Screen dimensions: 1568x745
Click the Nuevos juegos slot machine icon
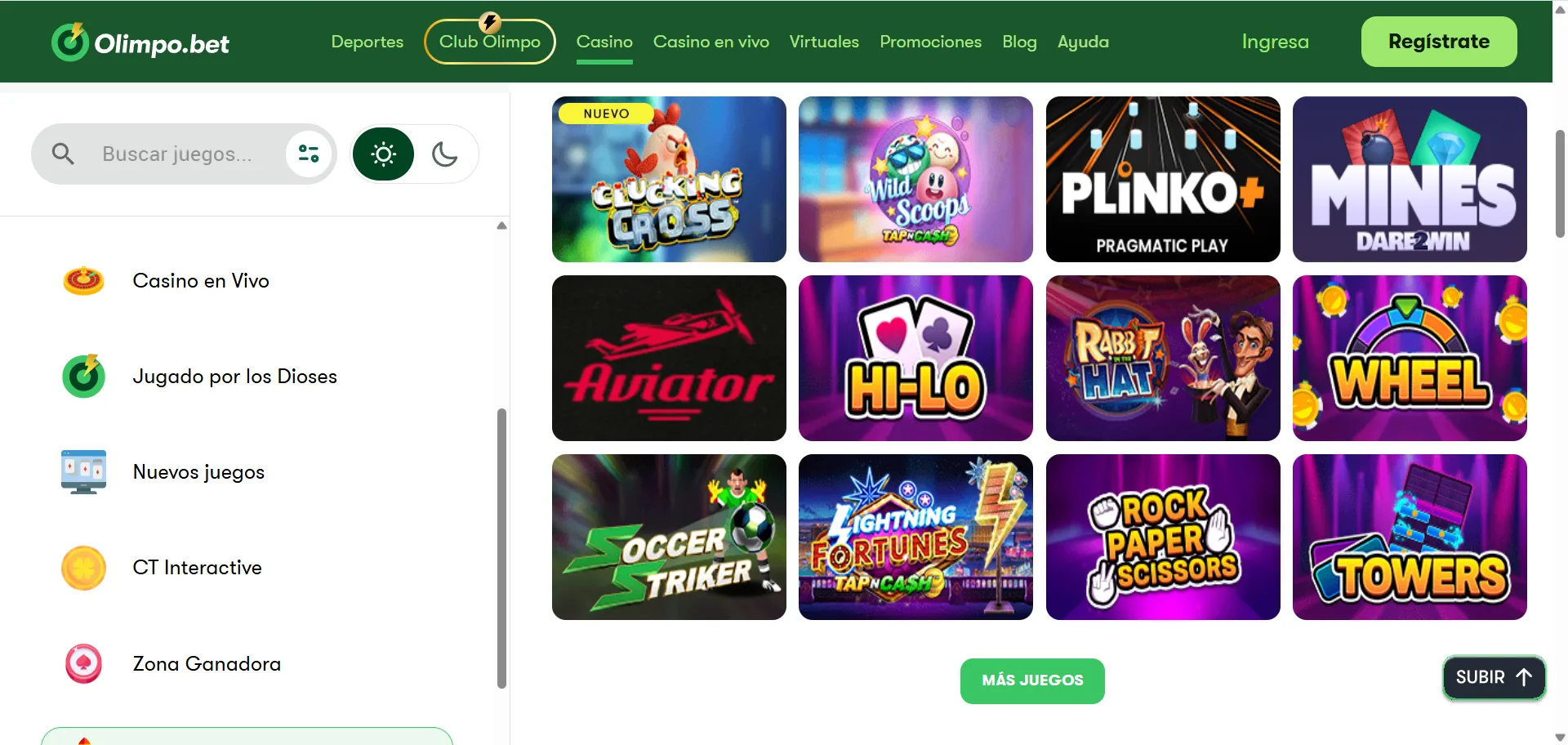click(x=83, y=472)
